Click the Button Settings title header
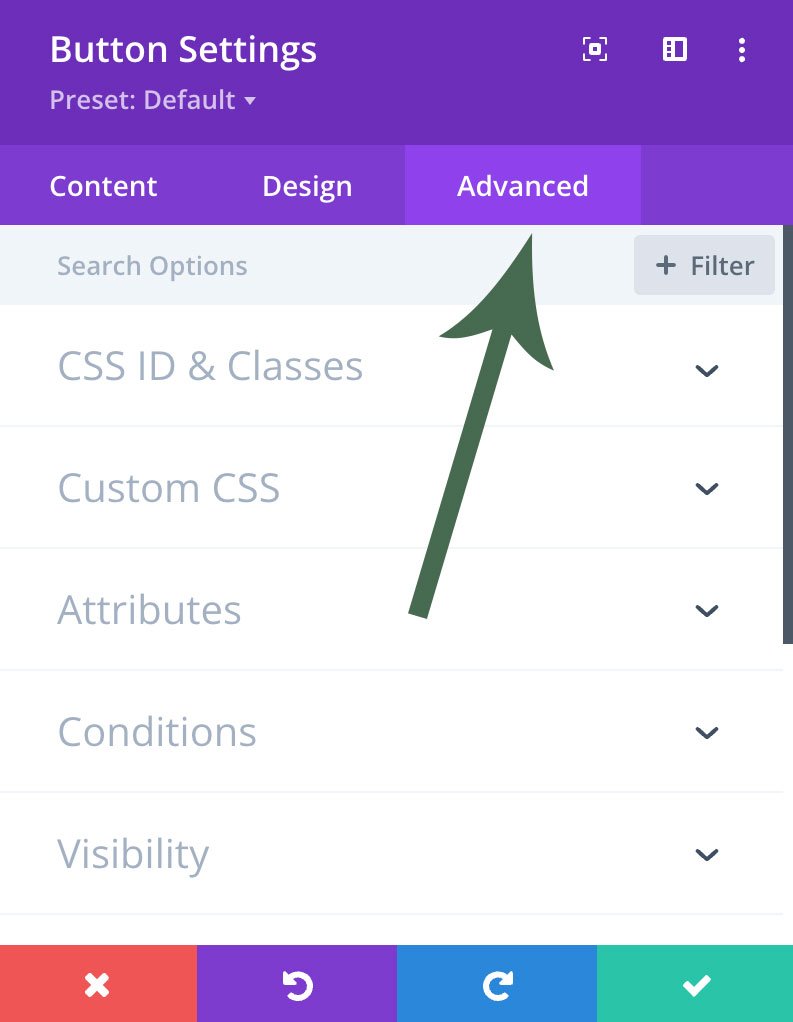Viewport: 793px width, 1022px height. click(183, 50)
